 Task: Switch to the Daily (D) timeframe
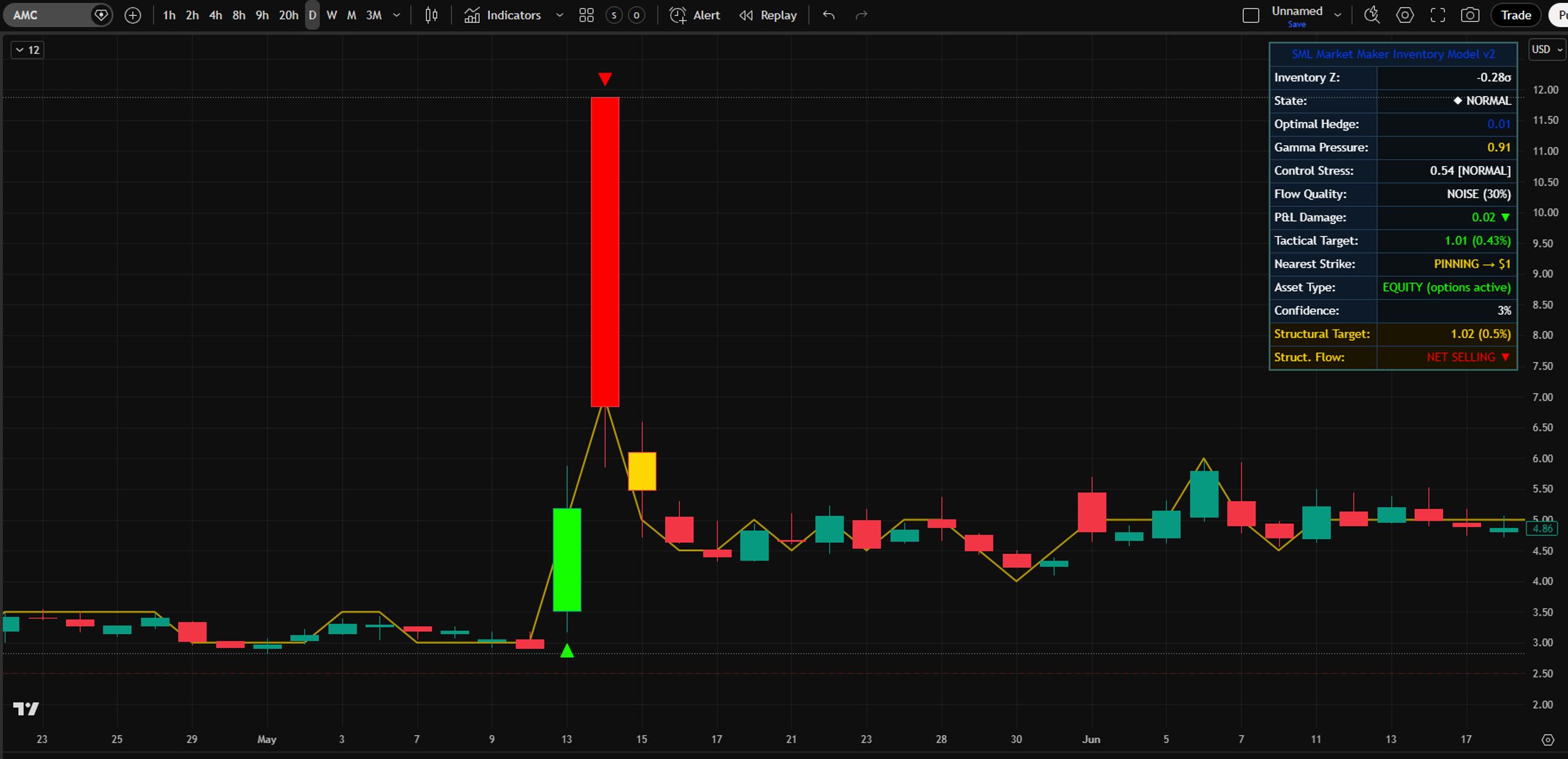pos(312,15)
